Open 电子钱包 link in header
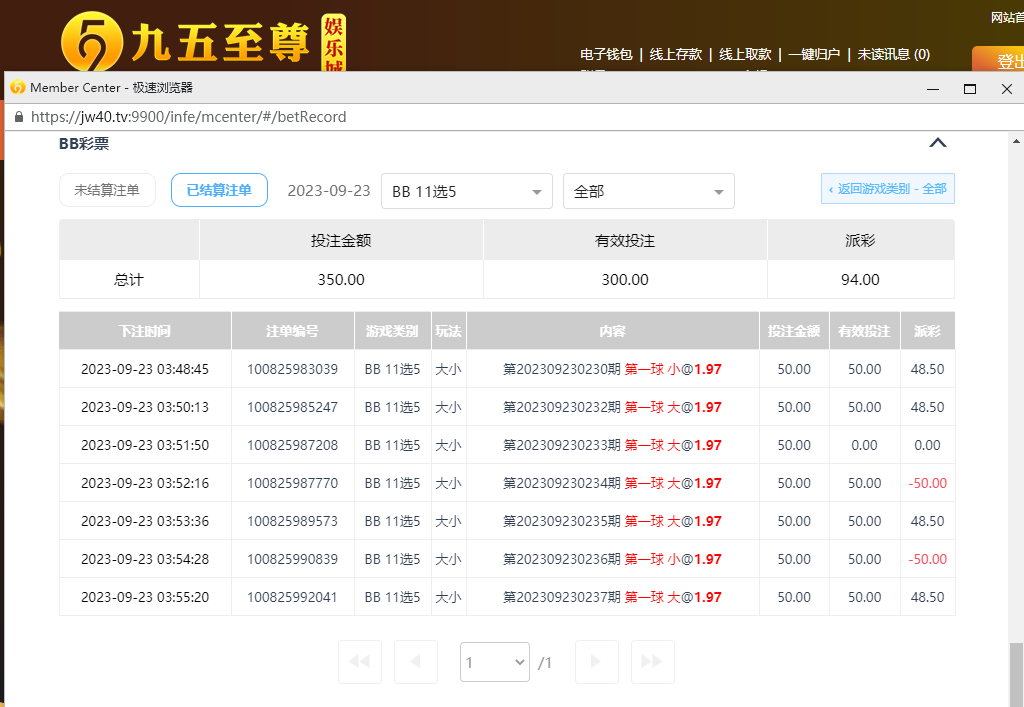The image size is (1024, 707). (606, 55)
